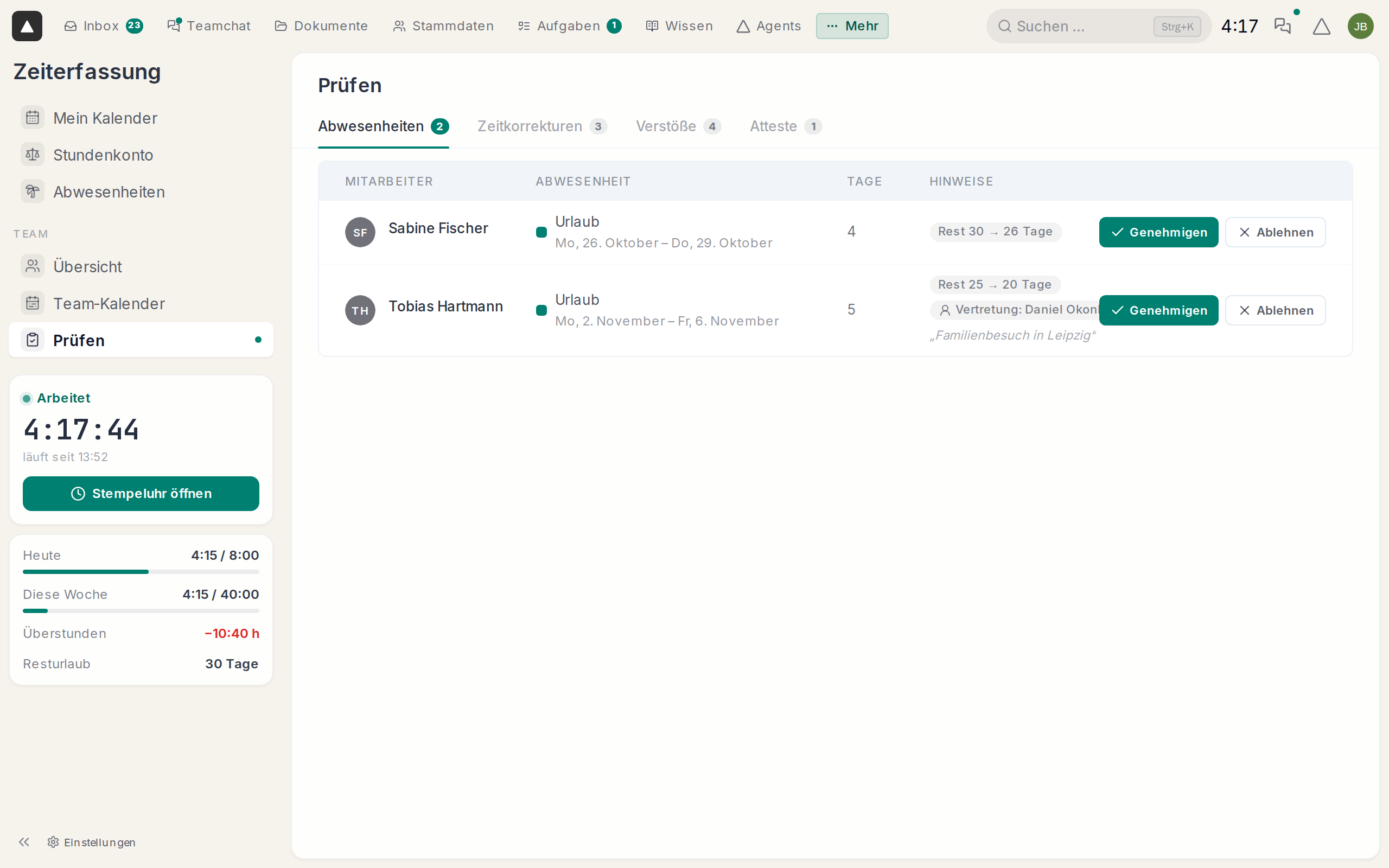The height and width of the screenshot is (868, 1389).
Task: Open the Wissen section
Action: tap(679, 26)
